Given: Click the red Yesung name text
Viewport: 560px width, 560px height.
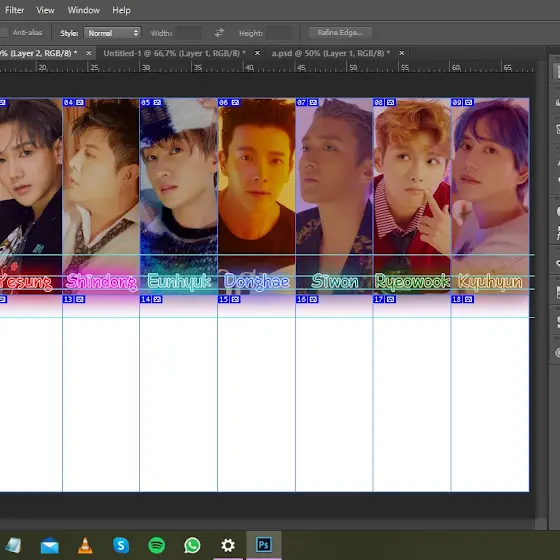Looking at the screenshot, I should click(x=26, y=282).
